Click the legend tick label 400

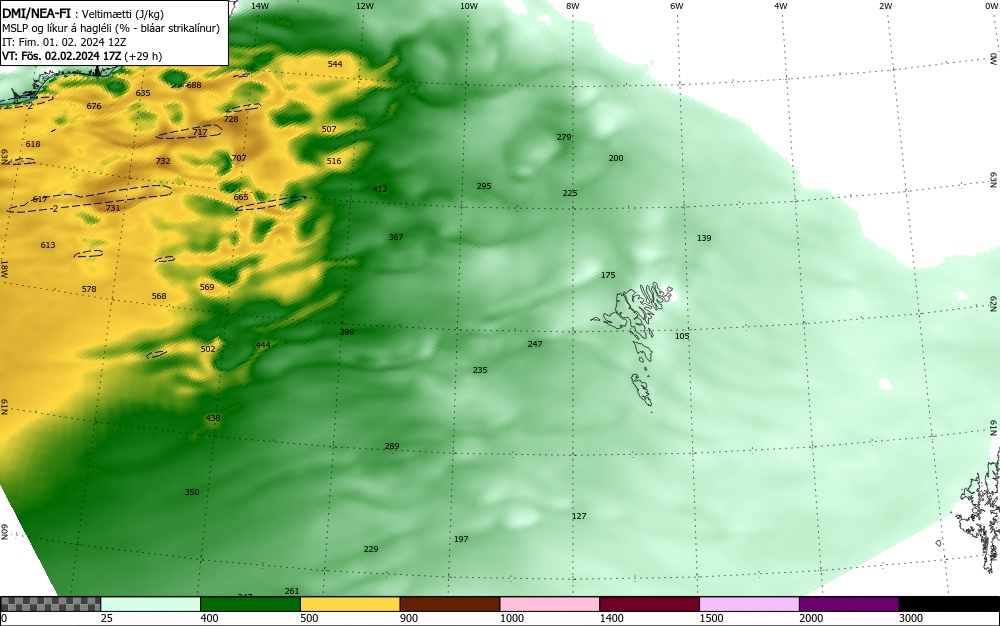[x=209, y=618]
